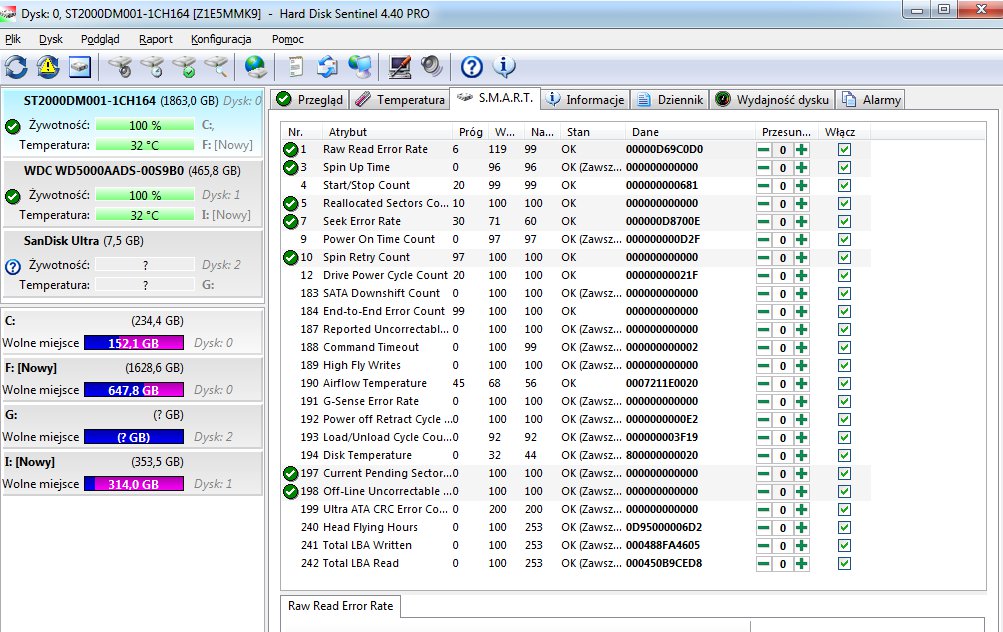Image resolution: width=1003 pixels, height=632 pixels.
Task: Toggle the Reallocated Sectors Count enable checkbox
Action: click(x=844, y=203)
